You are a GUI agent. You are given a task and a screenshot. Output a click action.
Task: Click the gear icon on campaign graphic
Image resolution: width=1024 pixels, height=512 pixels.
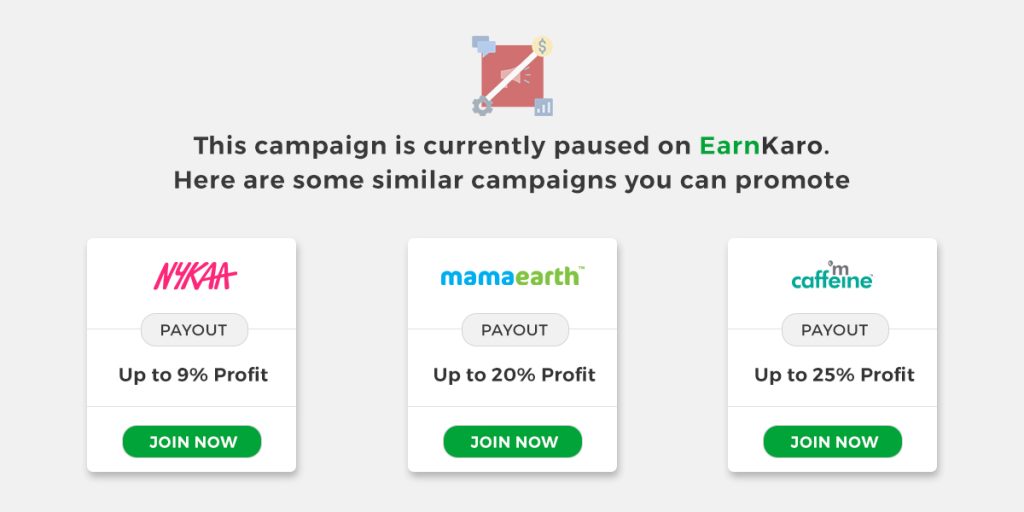pos(482,106)
